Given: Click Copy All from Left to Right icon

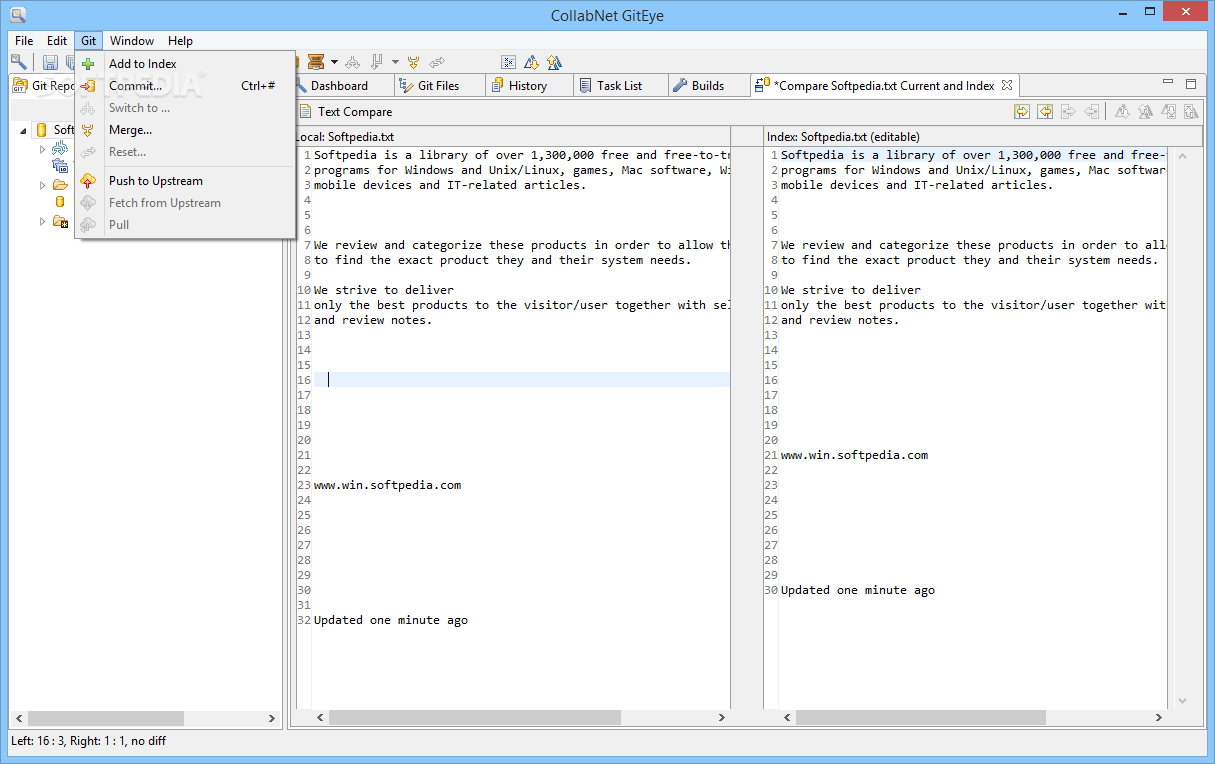Looking at the screenshot, I should (x=1022, y=112).
